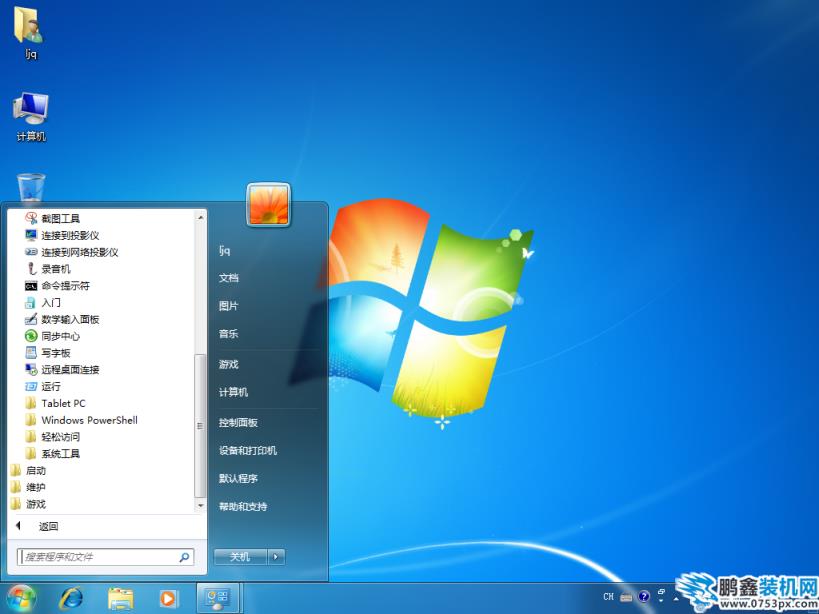Screen dimensions: 819x614
Task: Click the keyboard icon in tray
Action: (x=626, y=597)
